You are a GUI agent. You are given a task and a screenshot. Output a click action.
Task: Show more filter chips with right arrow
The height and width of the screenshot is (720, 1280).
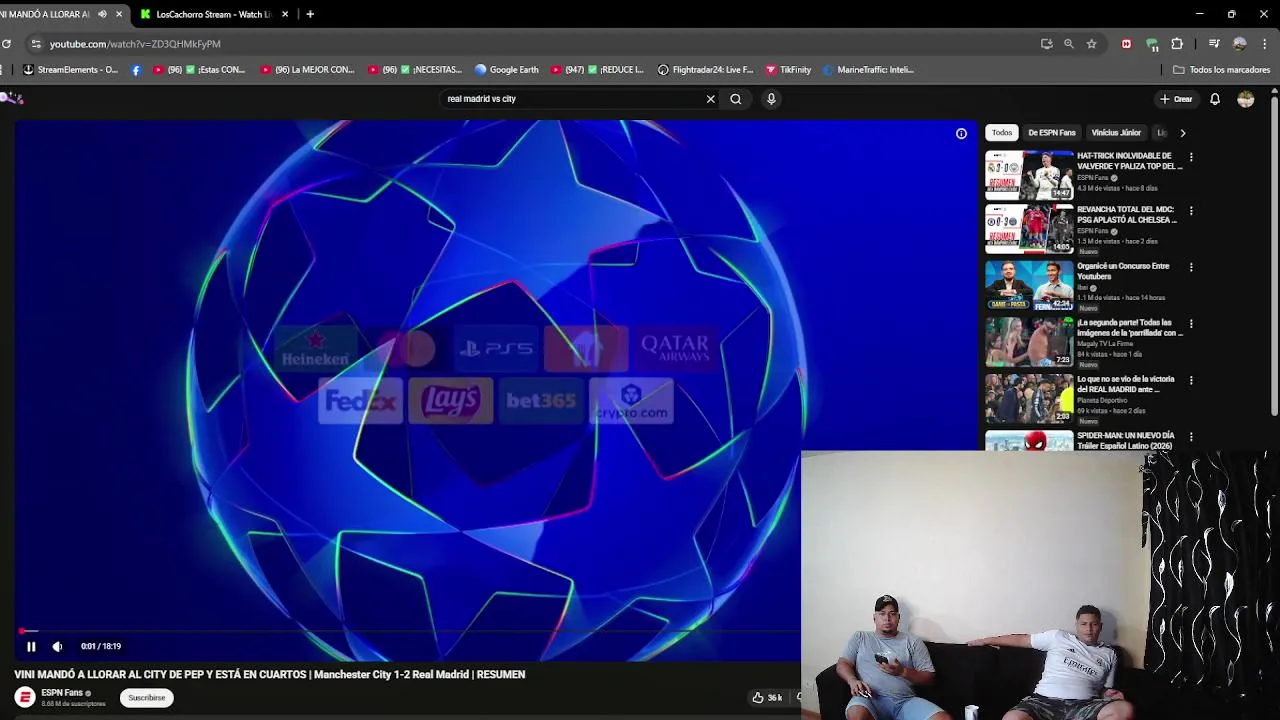1183,133
